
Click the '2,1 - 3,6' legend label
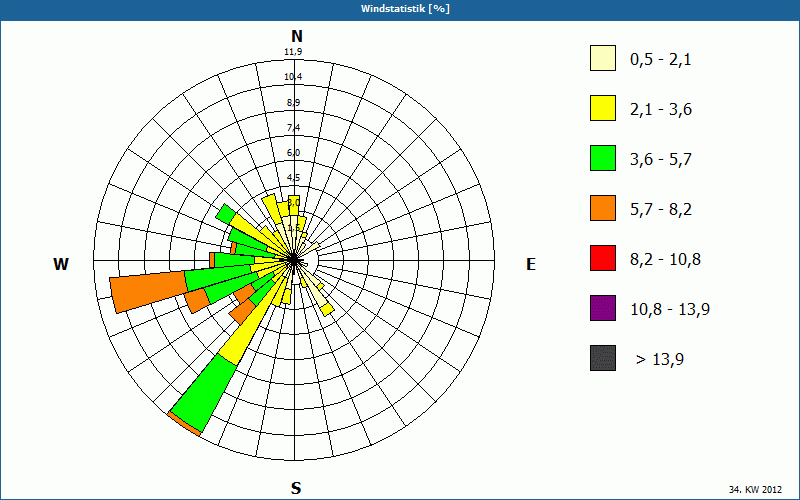(661, 110)
